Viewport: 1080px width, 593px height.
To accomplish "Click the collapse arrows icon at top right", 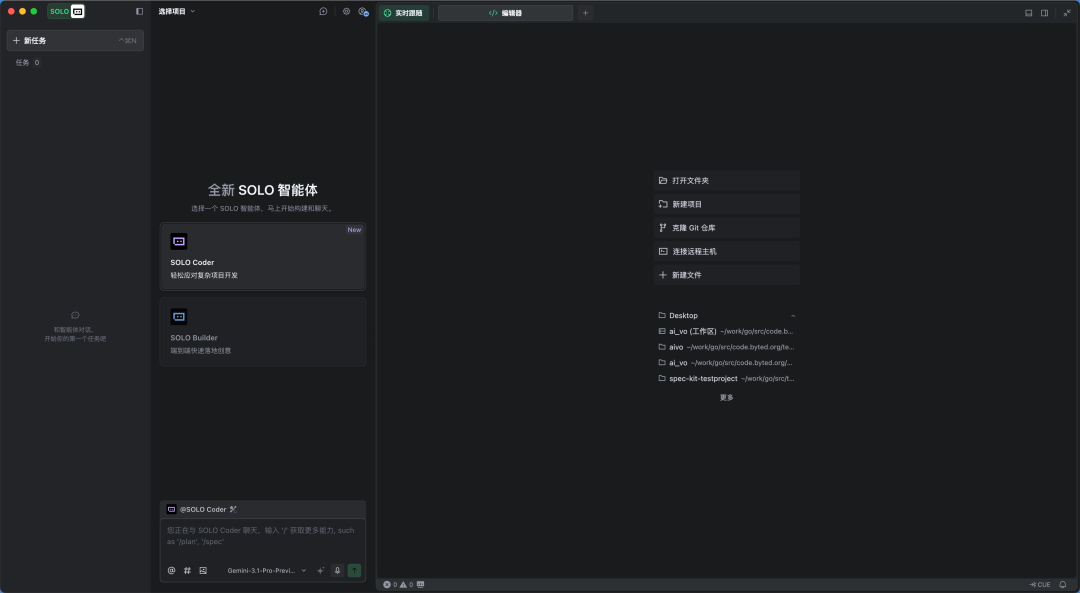I will click(x=1066, y=13).
